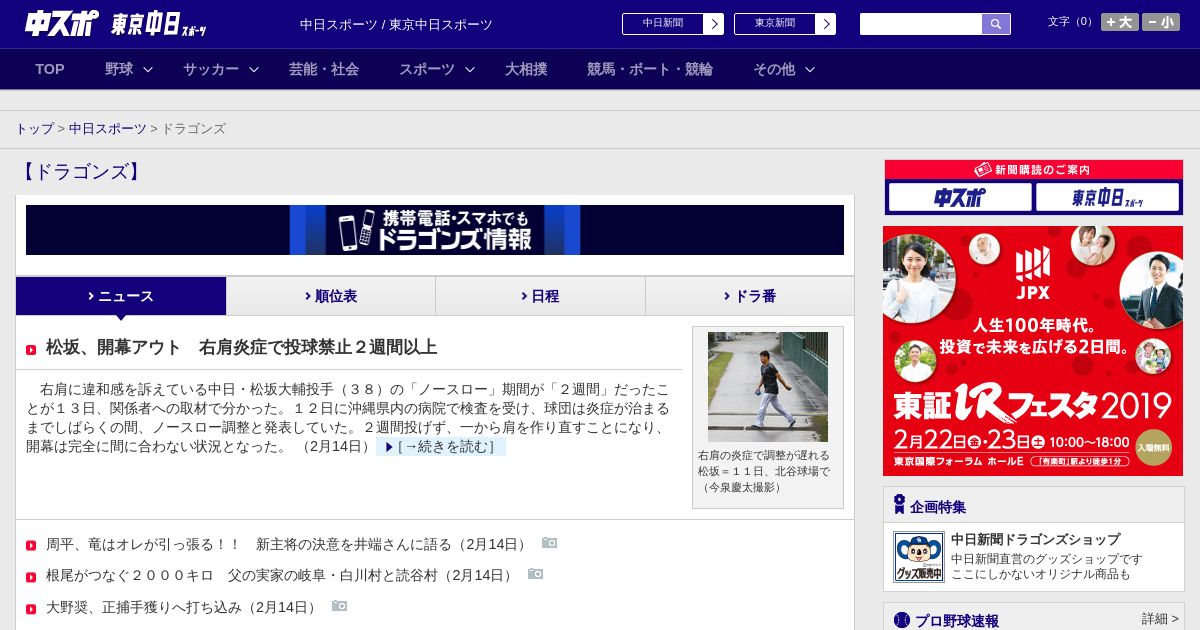Expand the サッカー menu chevron

[x=254, y=70]
